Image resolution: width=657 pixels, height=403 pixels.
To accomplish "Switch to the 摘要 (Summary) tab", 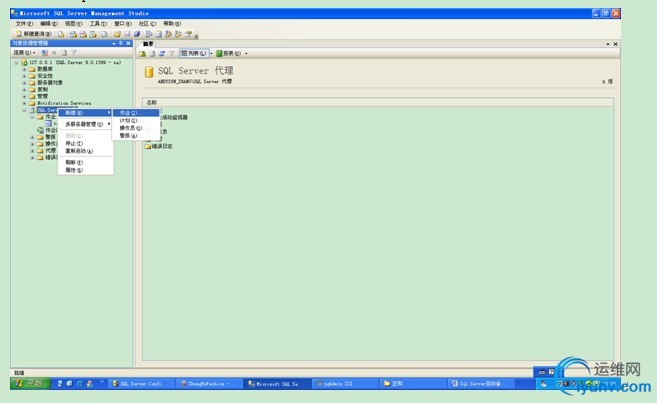I will click(x=148, y=44).
